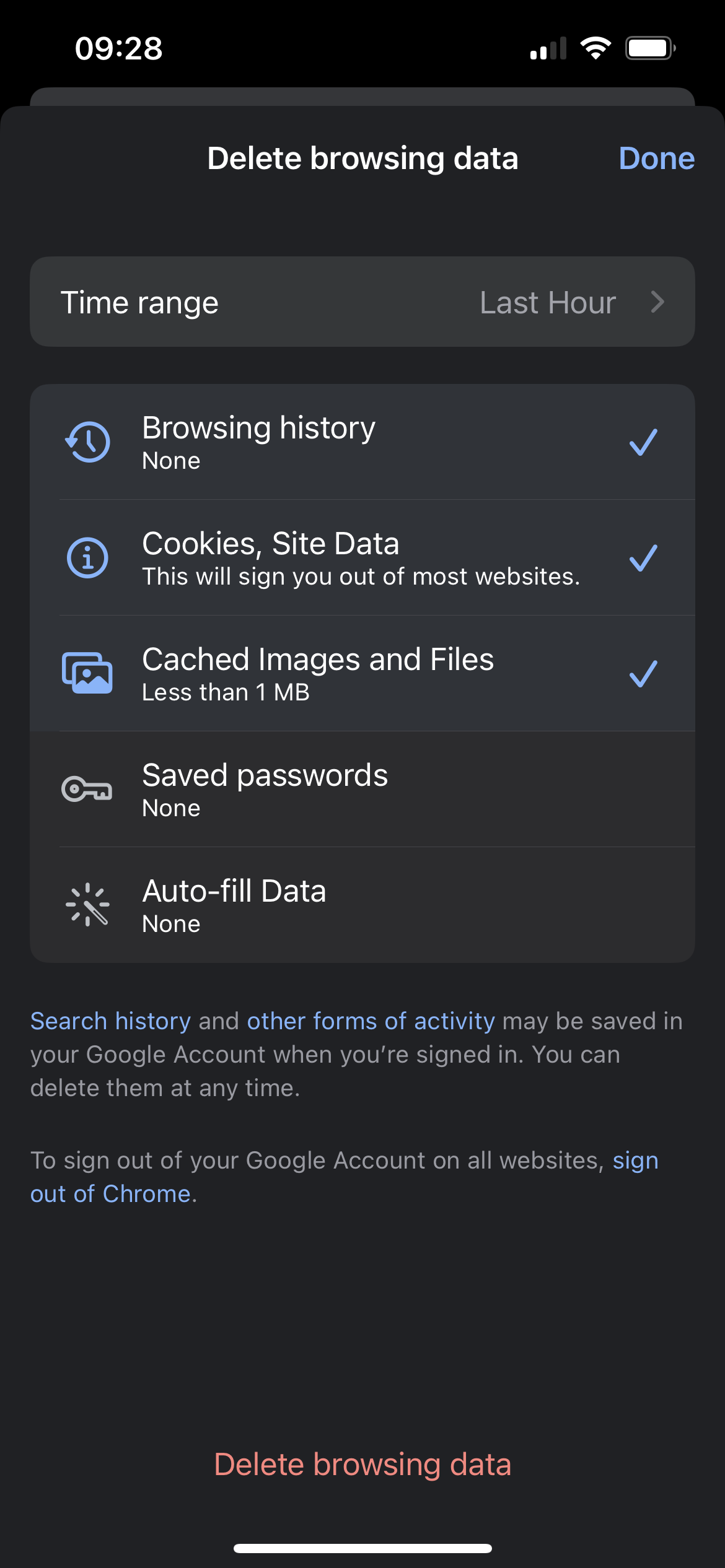This screenshot has height=1568, width=725.
Task: Uncheck Cached Images and Files checkmark
Action: (643, 674)
